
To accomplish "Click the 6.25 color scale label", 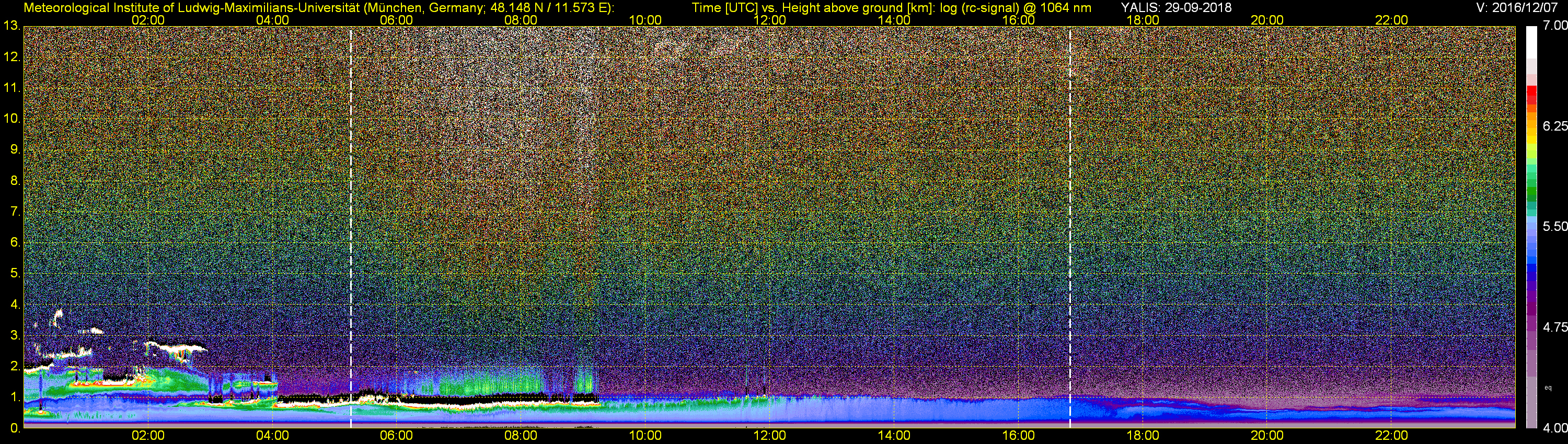I will (x=1554, y=126).
